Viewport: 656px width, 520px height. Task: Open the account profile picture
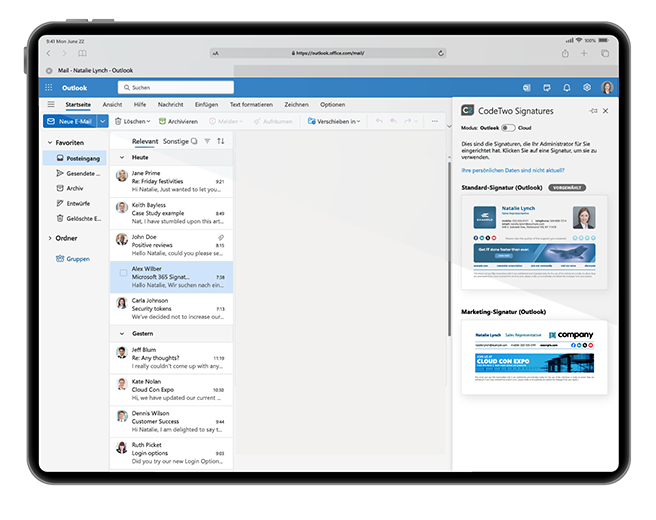[607, 87]
